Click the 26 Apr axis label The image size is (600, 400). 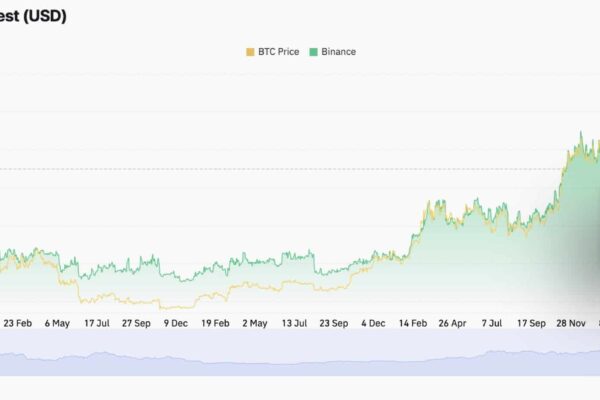[451, 323]
